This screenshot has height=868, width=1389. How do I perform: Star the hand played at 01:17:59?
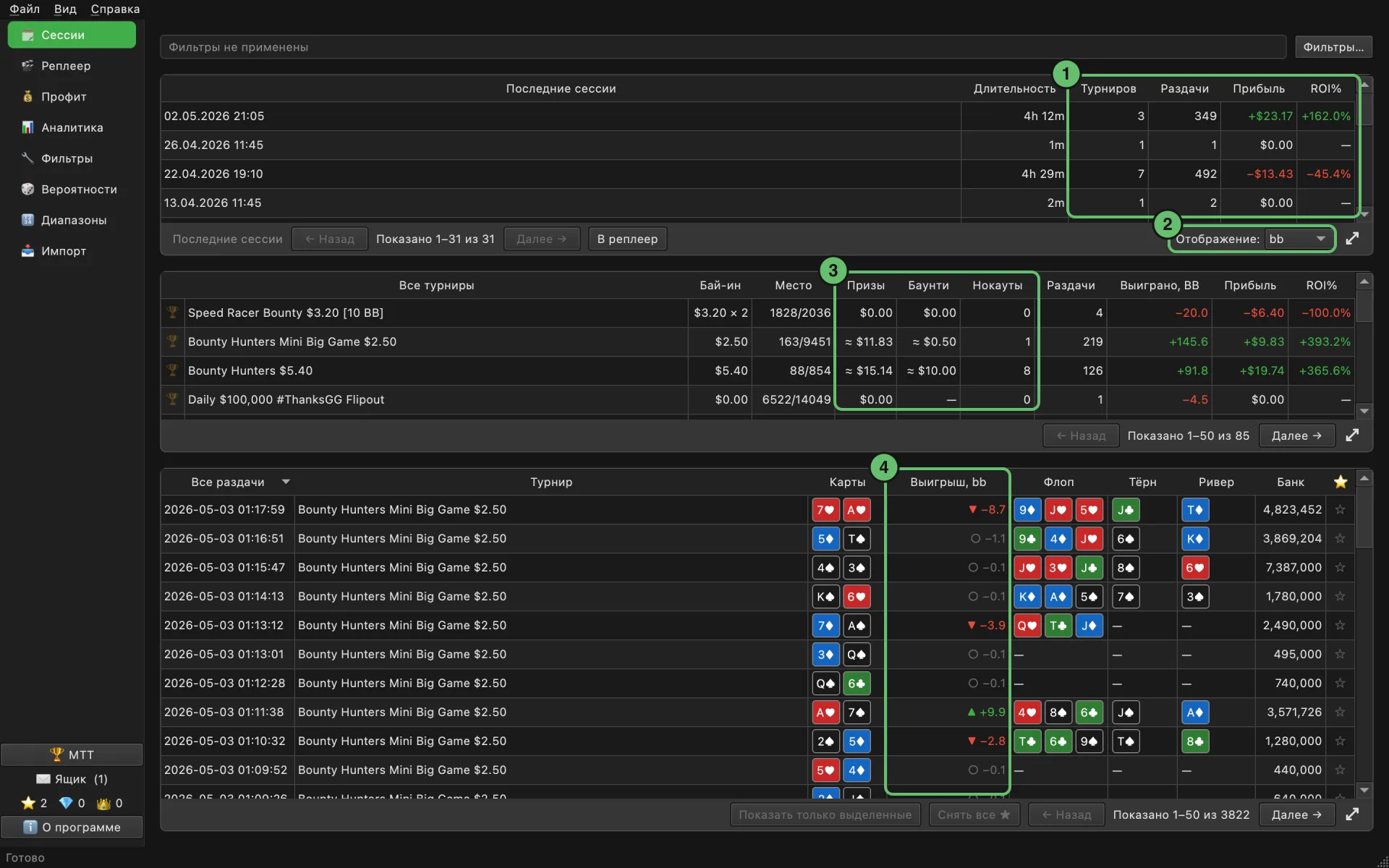pyautogui.click(x=1340, y=510)
